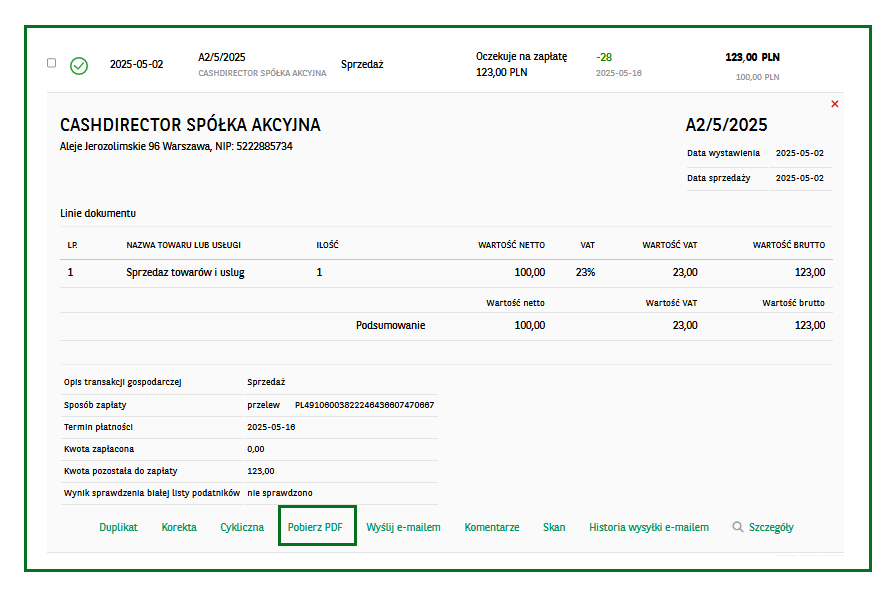Click invoice number A2/5/2025 in the row
The height and width of the screenshot is (597, 894).
pyautogui.click(x=221, y=57)
